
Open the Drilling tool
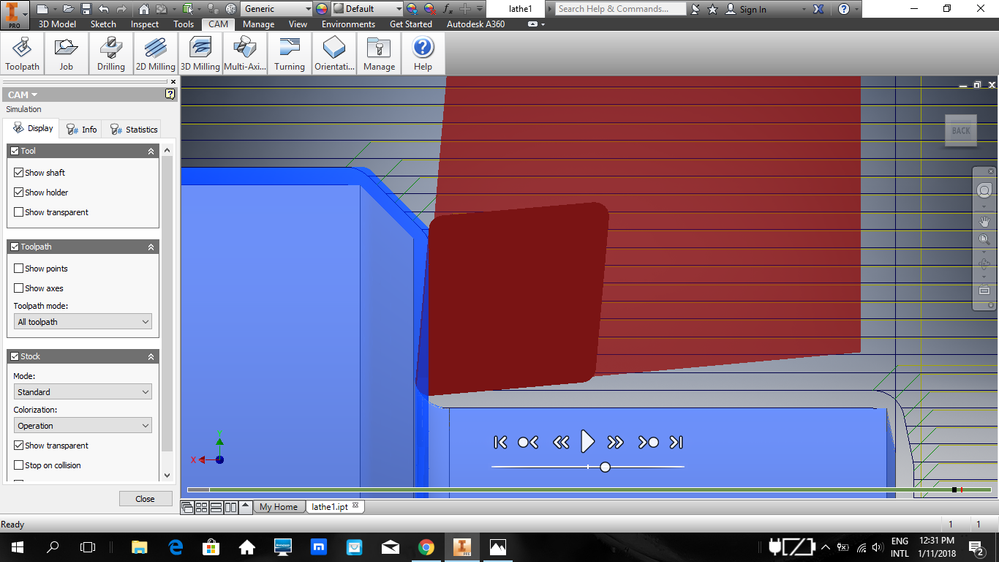coord(111,53)
